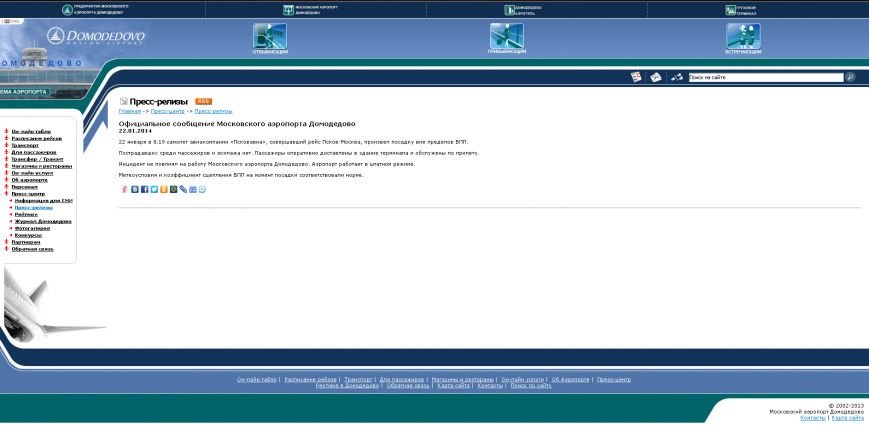Open the top-bar cargo terminal link
The image size is (869, 431).
[740, 10]
